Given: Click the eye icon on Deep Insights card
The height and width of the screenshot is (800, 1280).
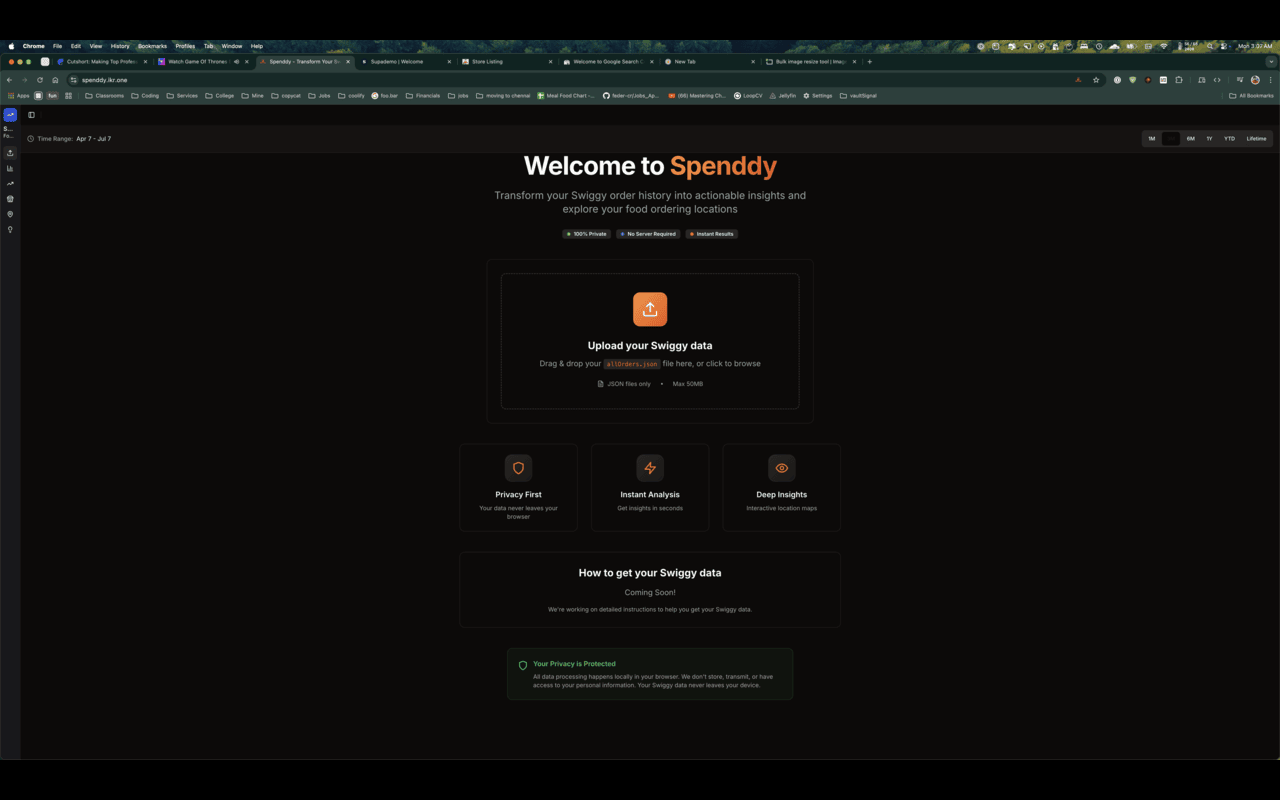Looking at the screenshot, I should click(x=782, y=468).
